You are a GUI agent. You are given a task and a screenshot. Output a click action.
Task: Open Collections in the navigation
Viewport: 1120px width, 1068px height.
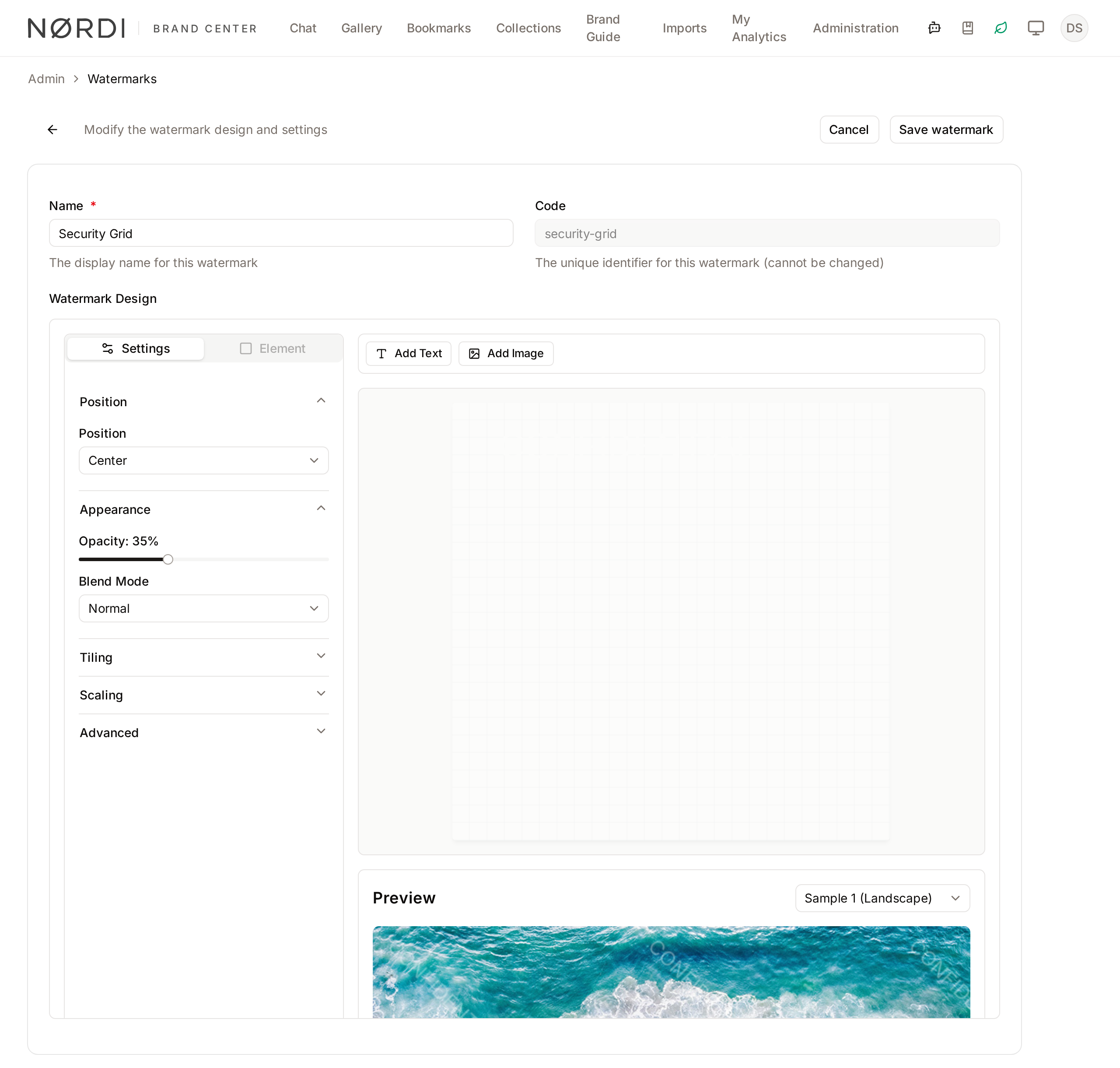click(x=528, y=28)
